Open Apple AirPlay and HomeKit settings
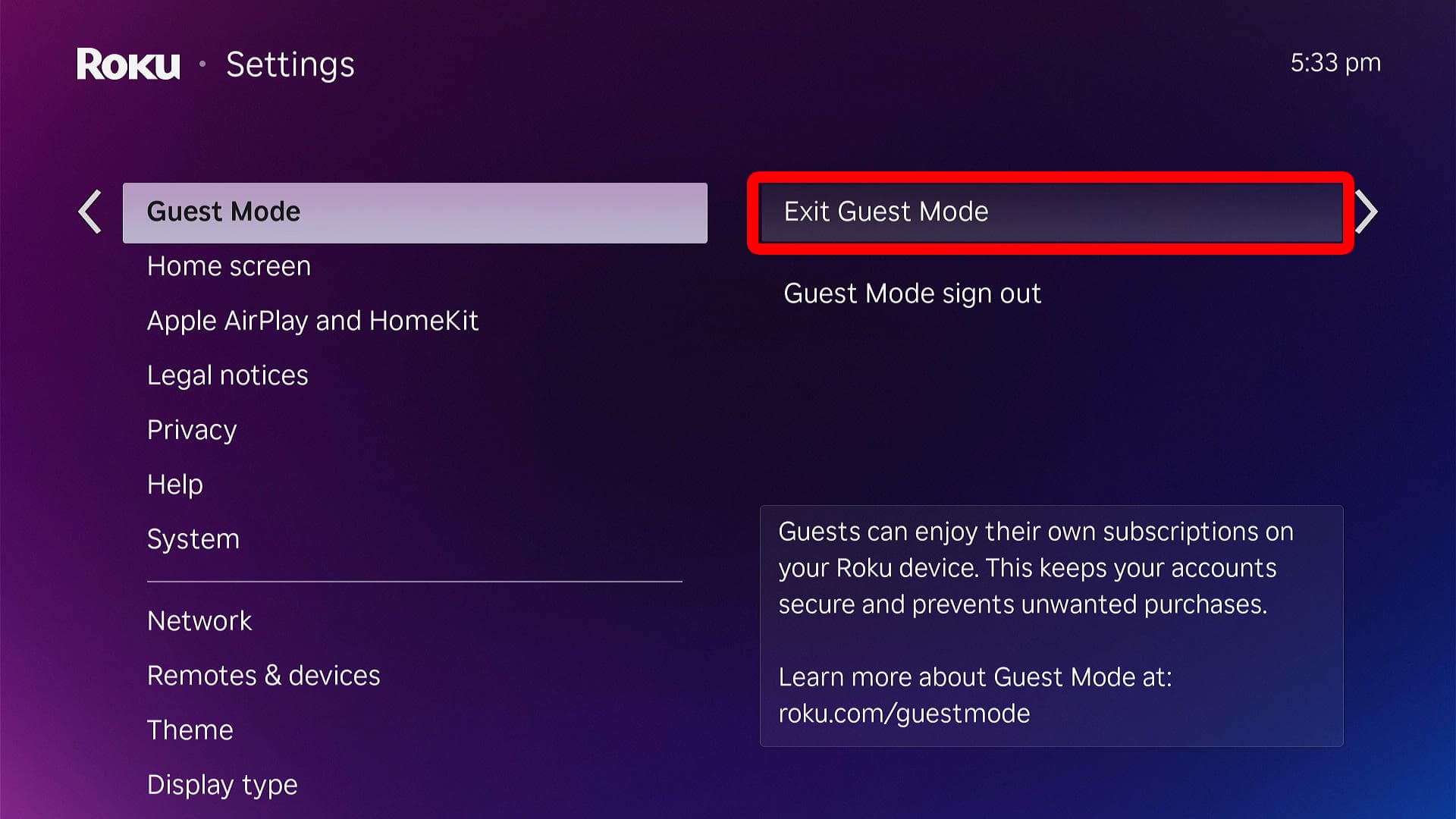This screenshot has width=1456, height=819. pos(314,319)
